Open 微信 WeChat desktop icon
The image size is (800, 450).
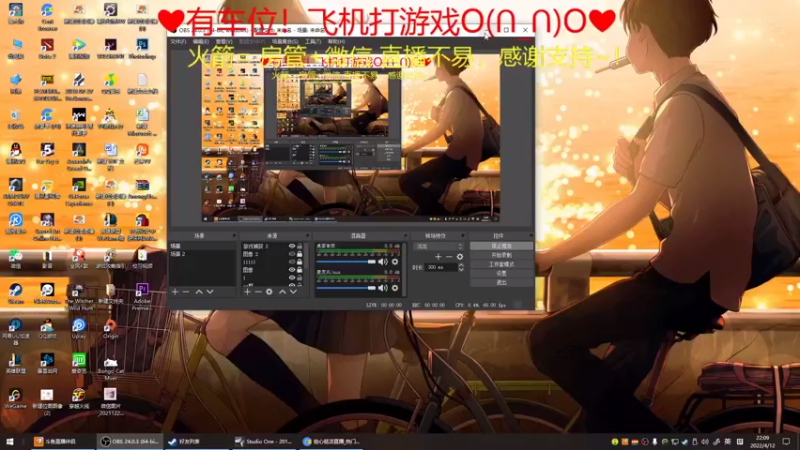tap(15, 259)
